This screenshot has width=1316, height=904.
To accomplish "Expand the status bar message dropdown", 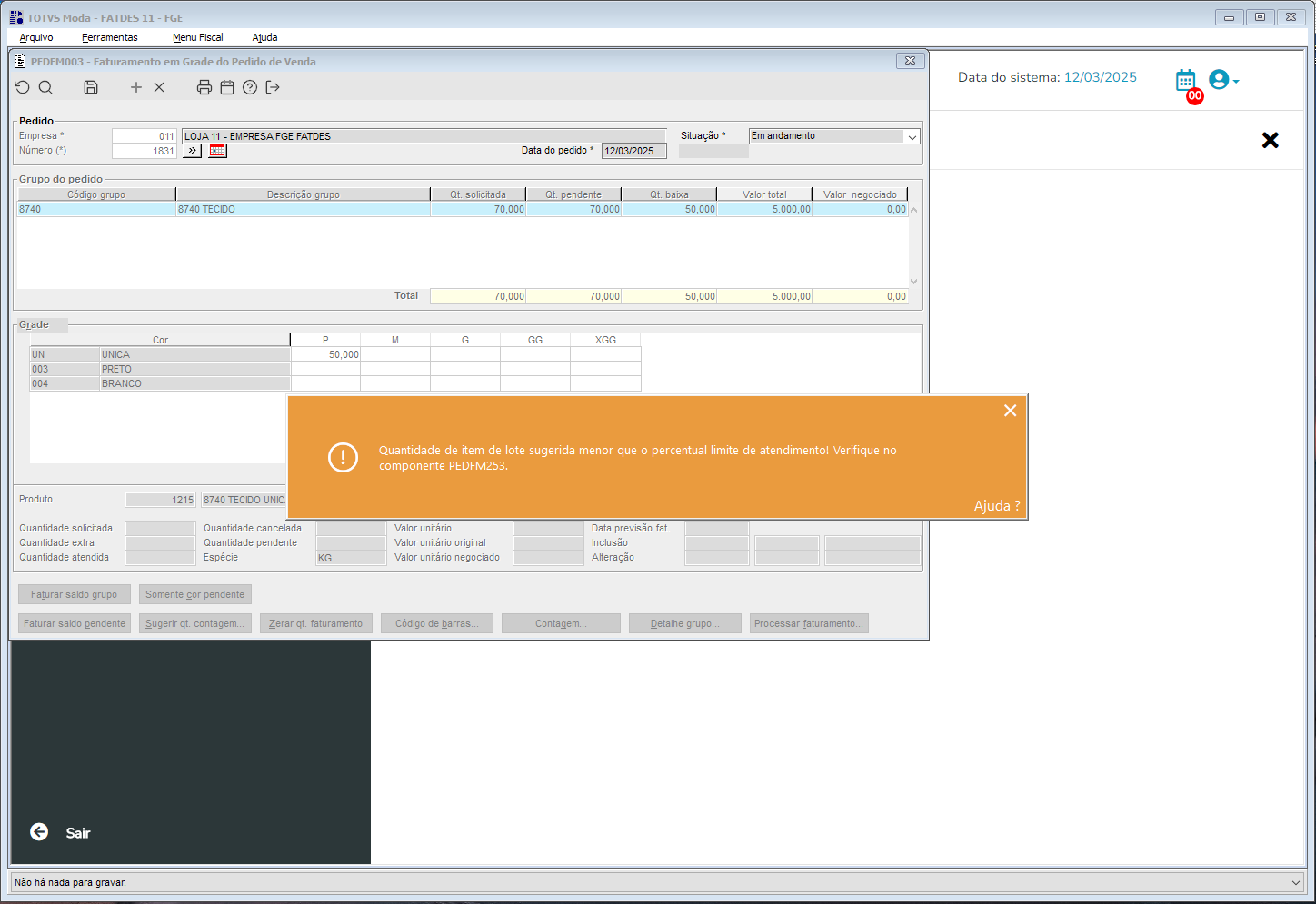I will pos(1296,882).
